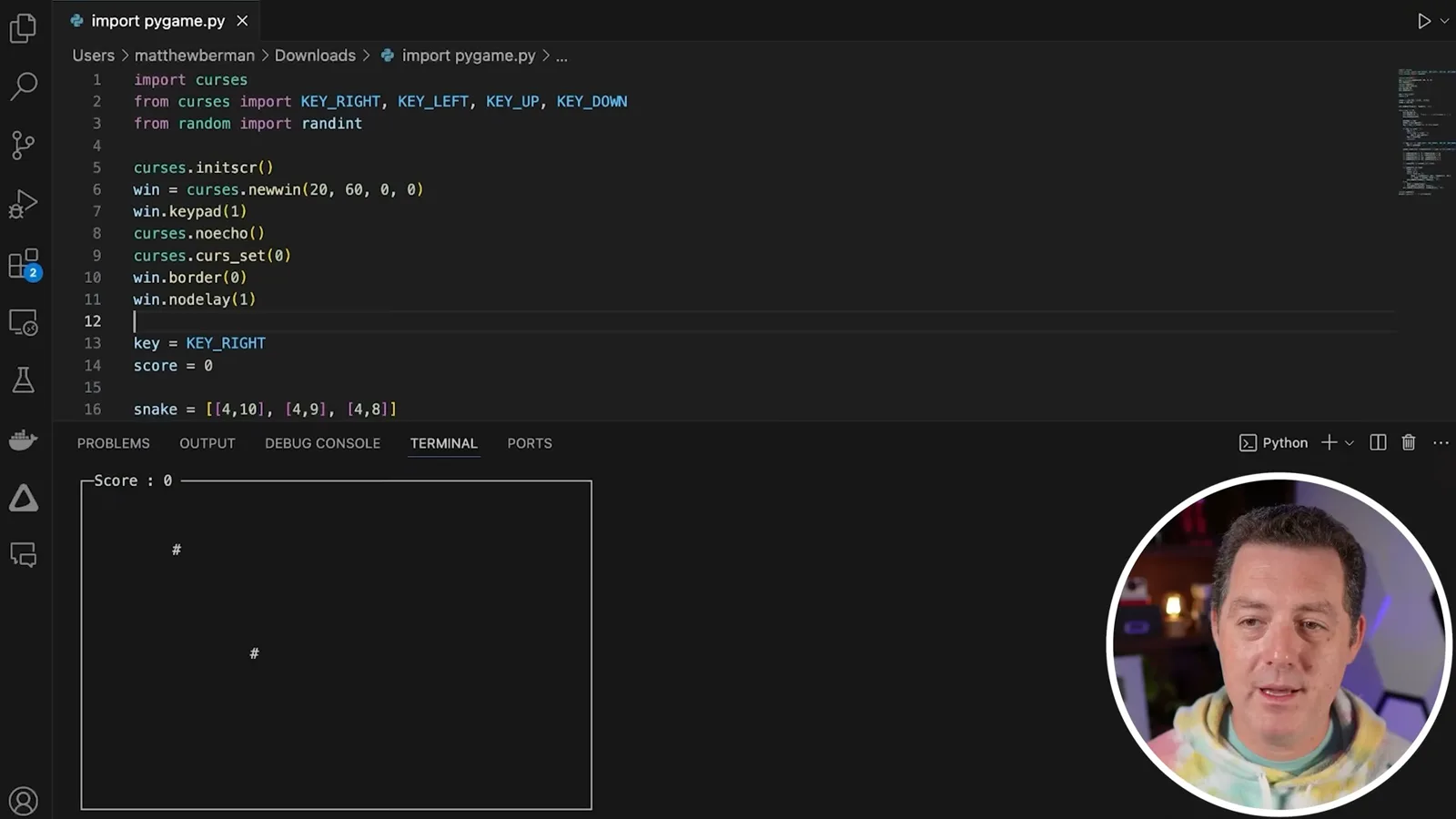Select the TERMINAL panel tab
Screen dimensions: 1456x819
pos(443,443)
